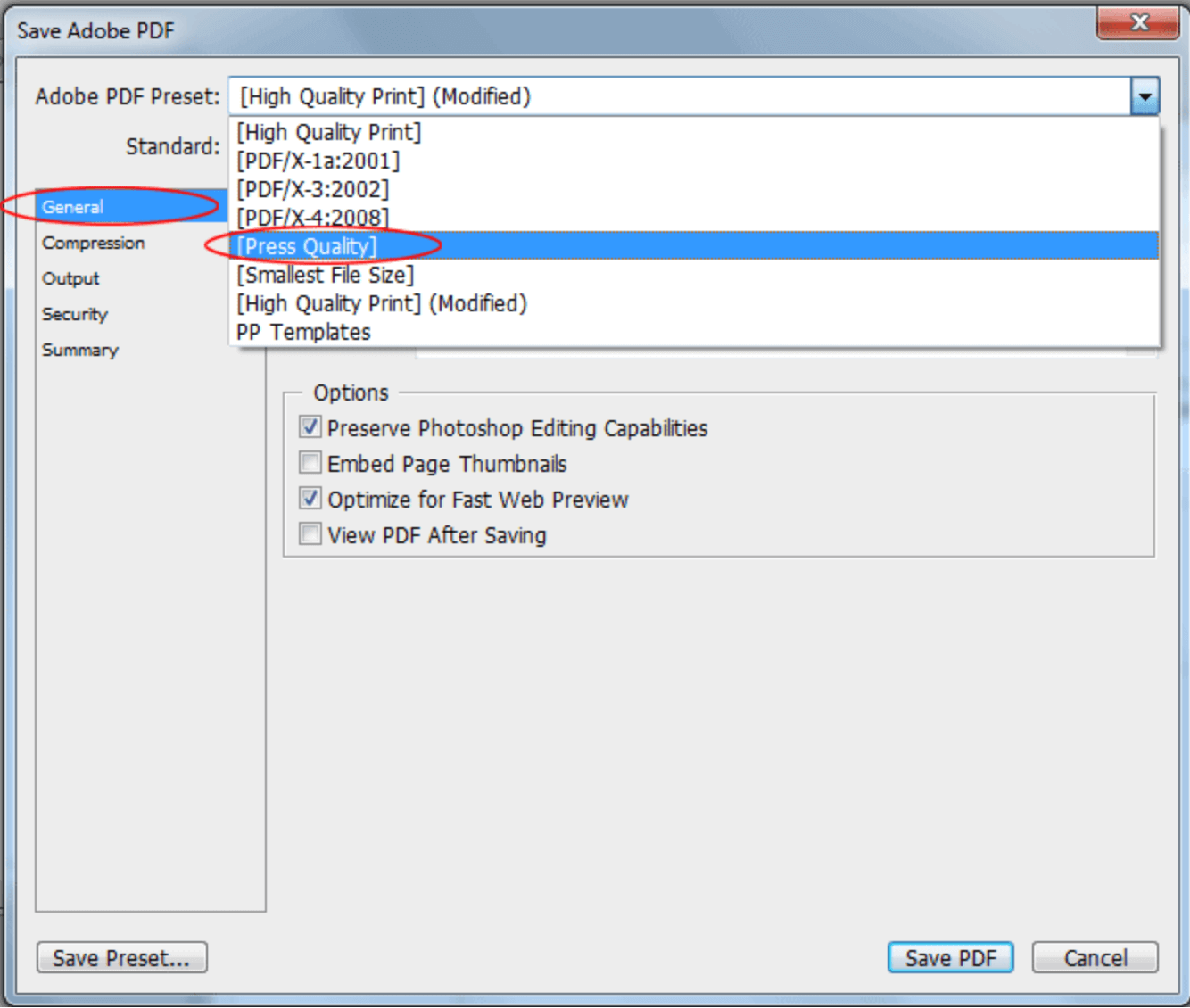Select [Press Quality] from the preset list

308,246
